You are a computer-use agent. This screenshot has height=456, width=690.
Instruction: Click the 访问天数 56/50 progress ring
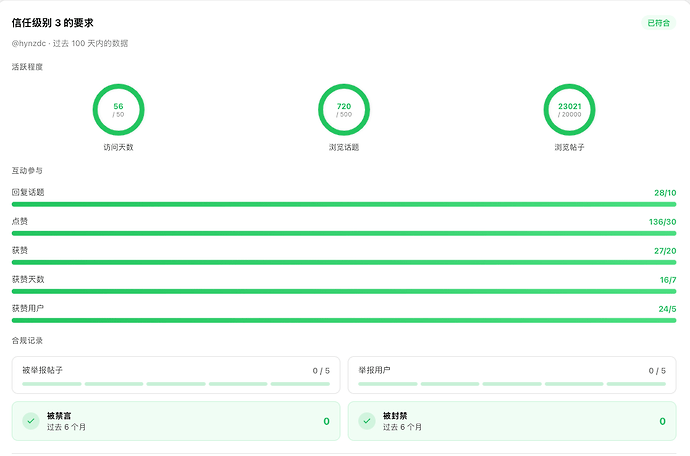click(x=118, y=110)
